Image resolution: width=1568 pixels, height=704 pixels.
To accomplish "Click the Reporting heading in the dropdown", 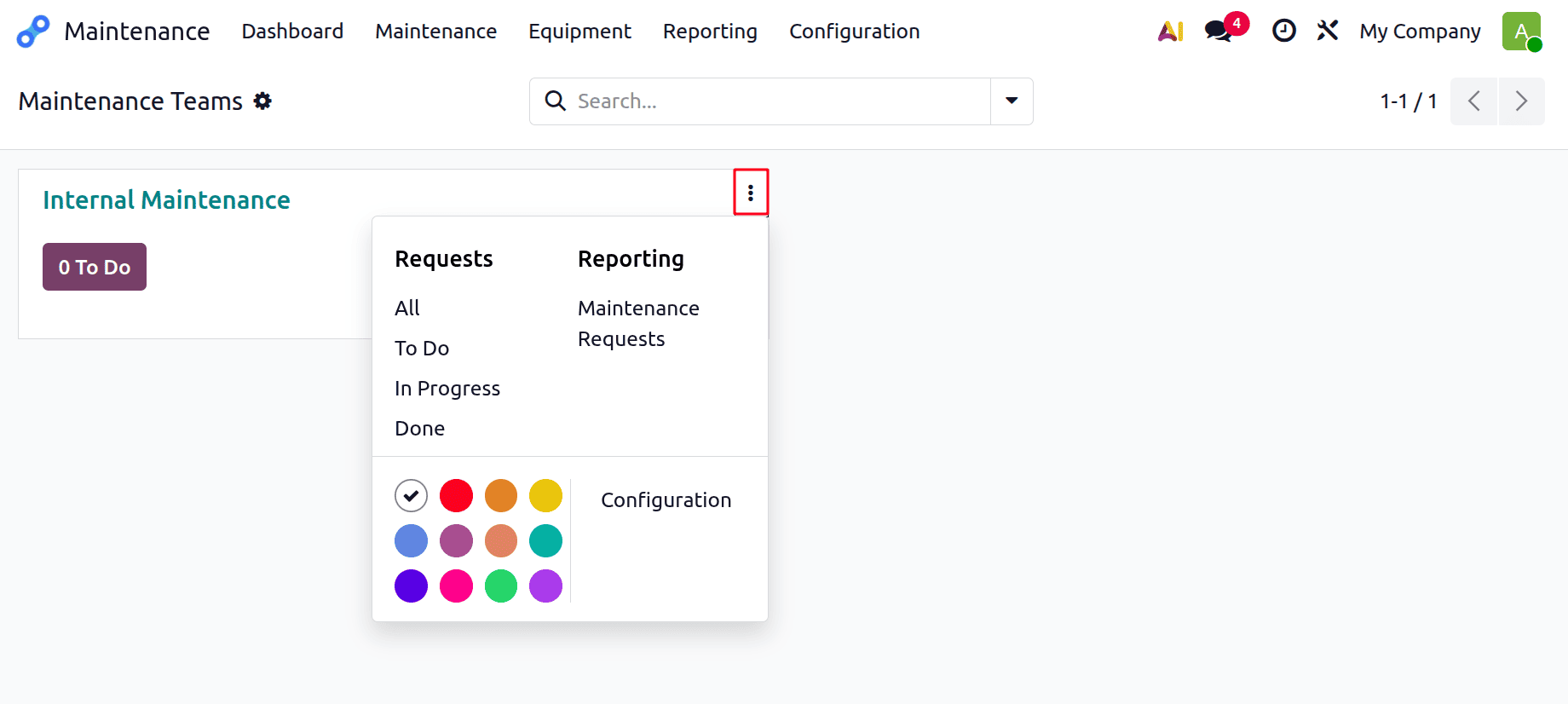I will pyautogui.click(x=631, y=258).
